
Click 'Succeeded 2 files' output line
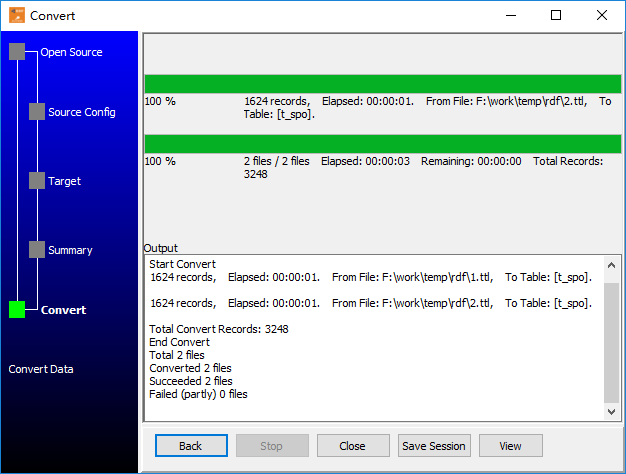(191, 381)
